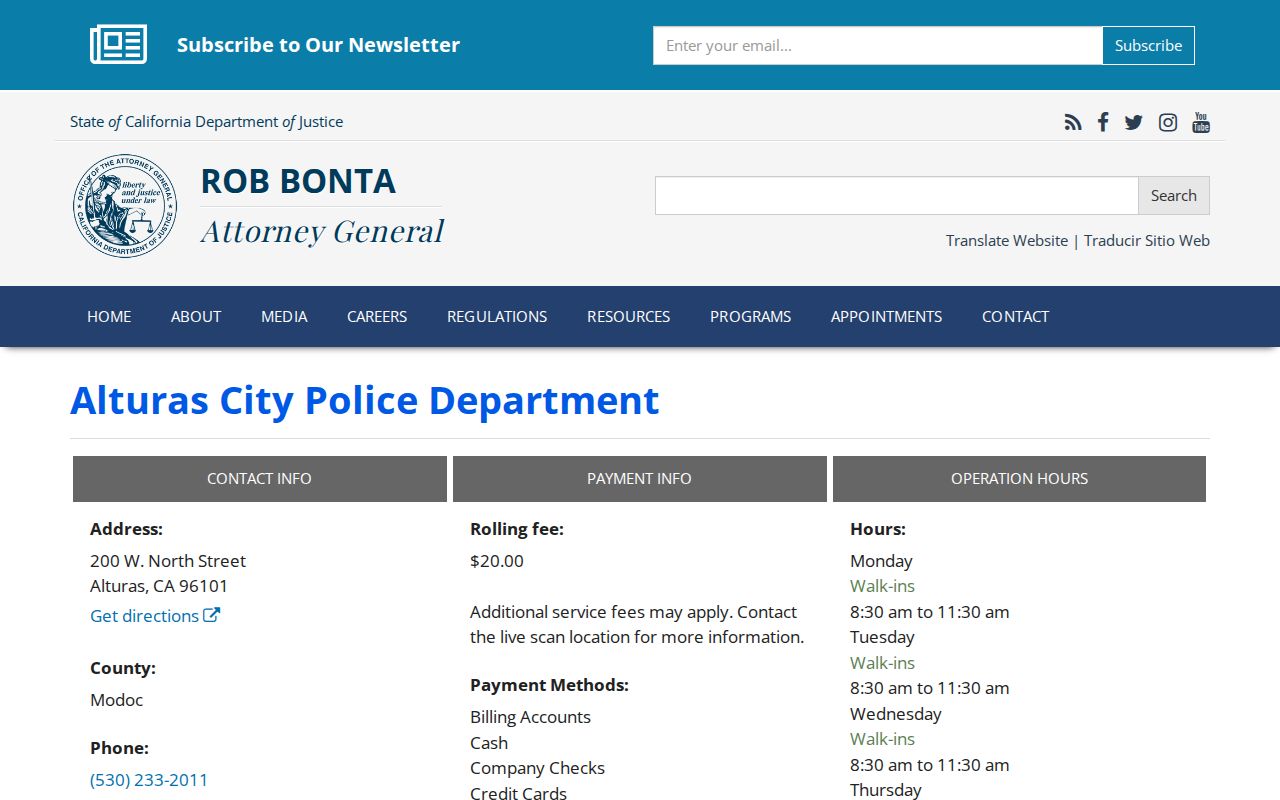Click the Billing Accounts payment method
Screen dimensions: 1280x800
pyautogui.click(x=531, y=717)
